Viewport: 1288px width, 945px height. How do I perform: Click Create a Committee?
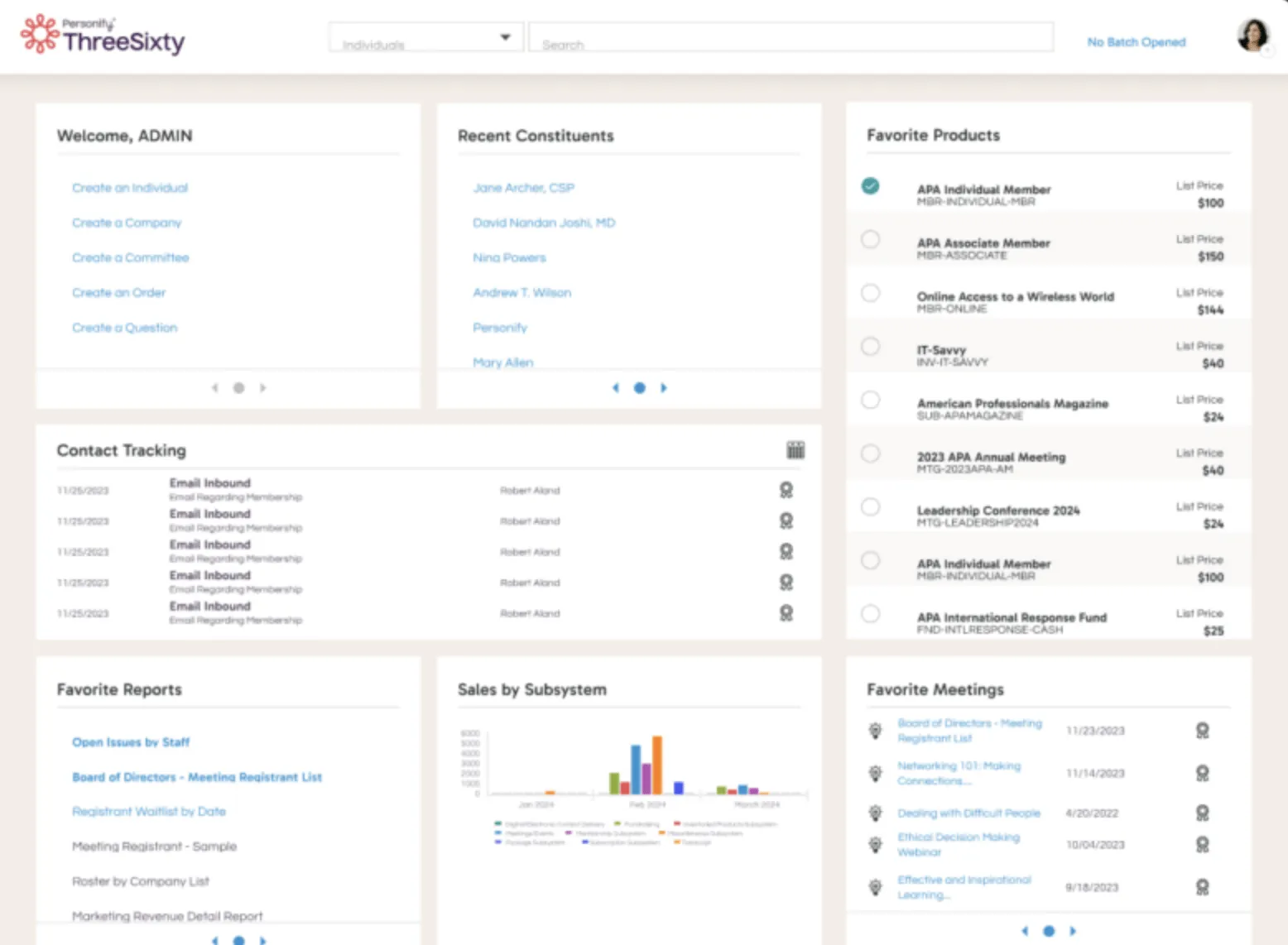click(131, 257)
